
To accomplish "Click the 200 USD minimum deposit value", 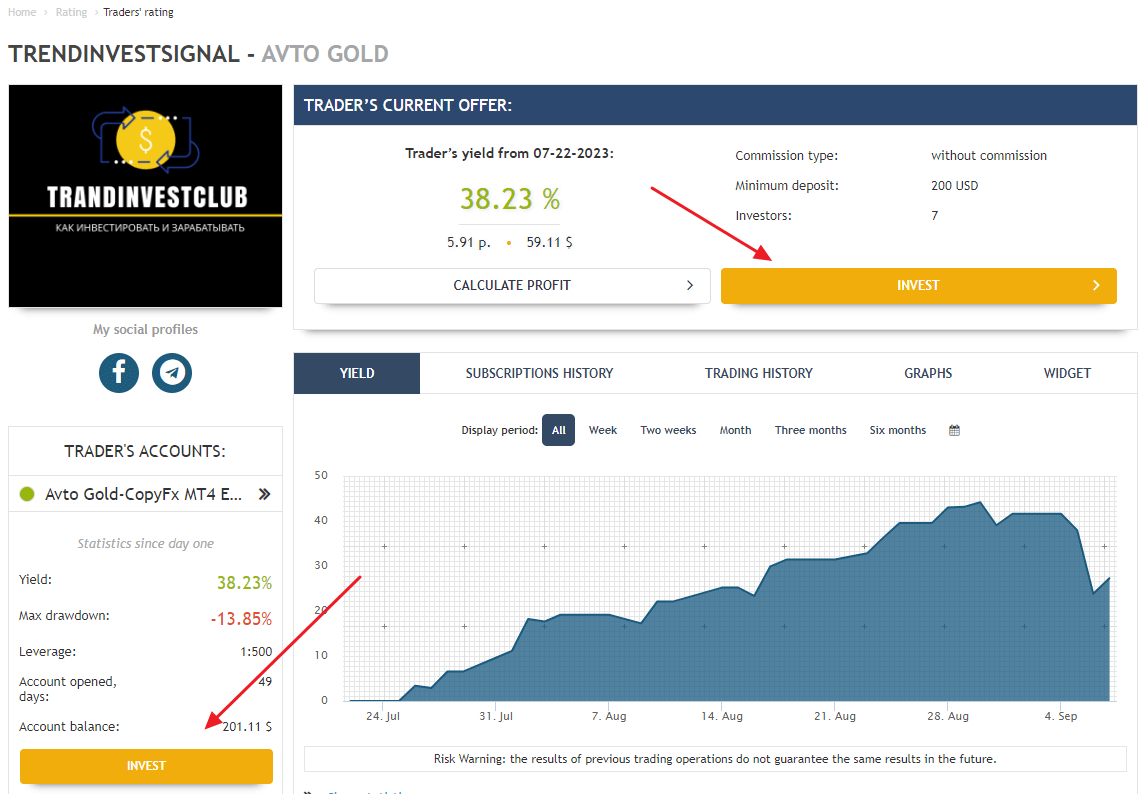I will [x=954, y=186].
